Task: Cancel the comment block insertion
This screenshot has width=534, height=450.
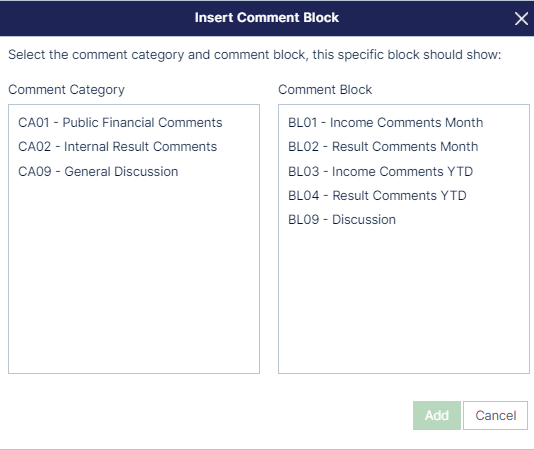Action: [x=496, y=415]
